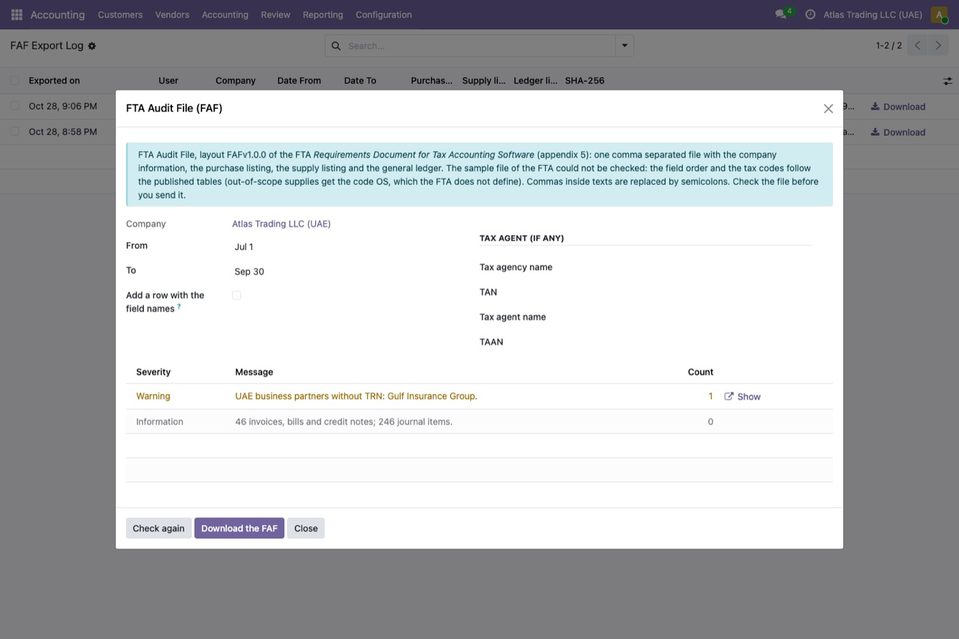This screenshot has height=639, width=959.
Task: Click the Tax agent name field
Action: click(x=699, y=317)
